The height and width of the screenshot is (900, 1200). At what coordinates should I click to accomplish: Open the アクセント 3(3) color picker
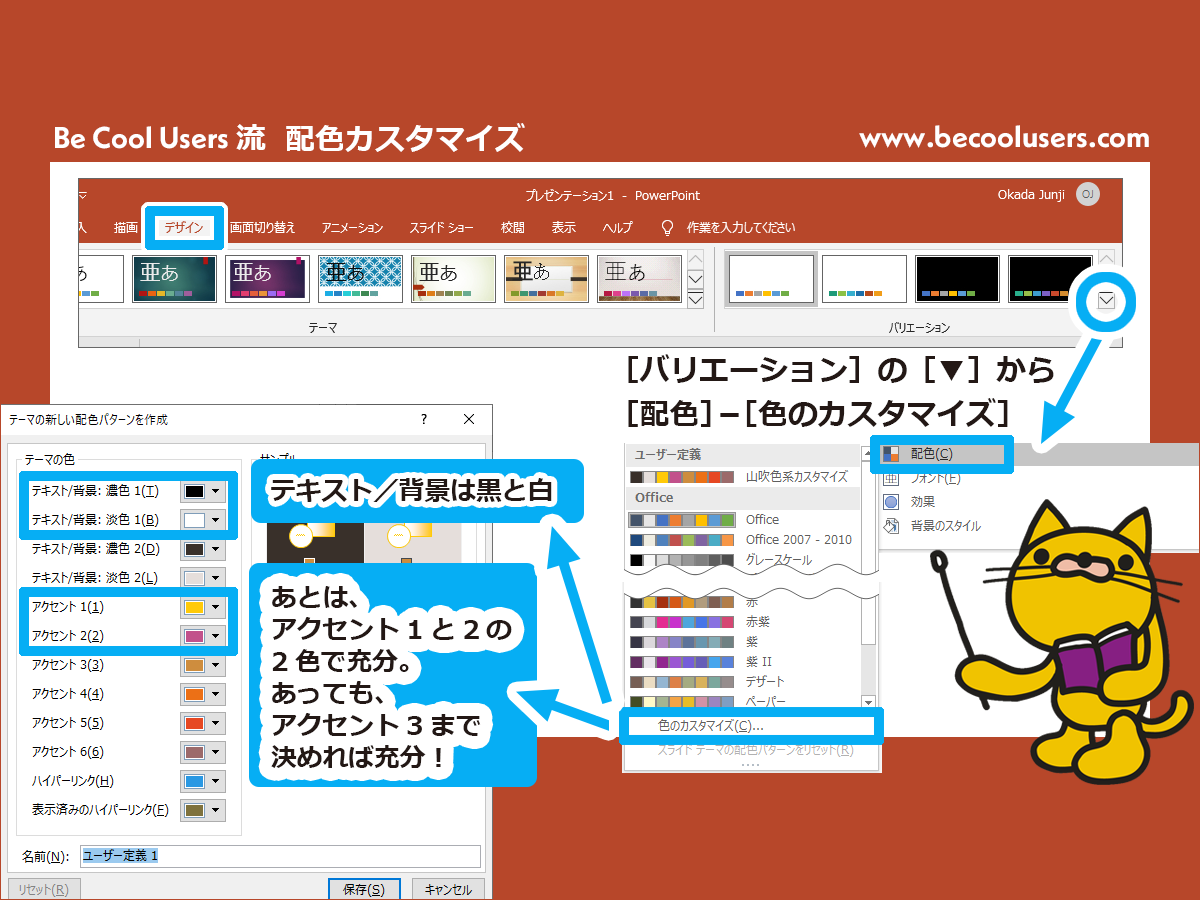click(204, 665)
